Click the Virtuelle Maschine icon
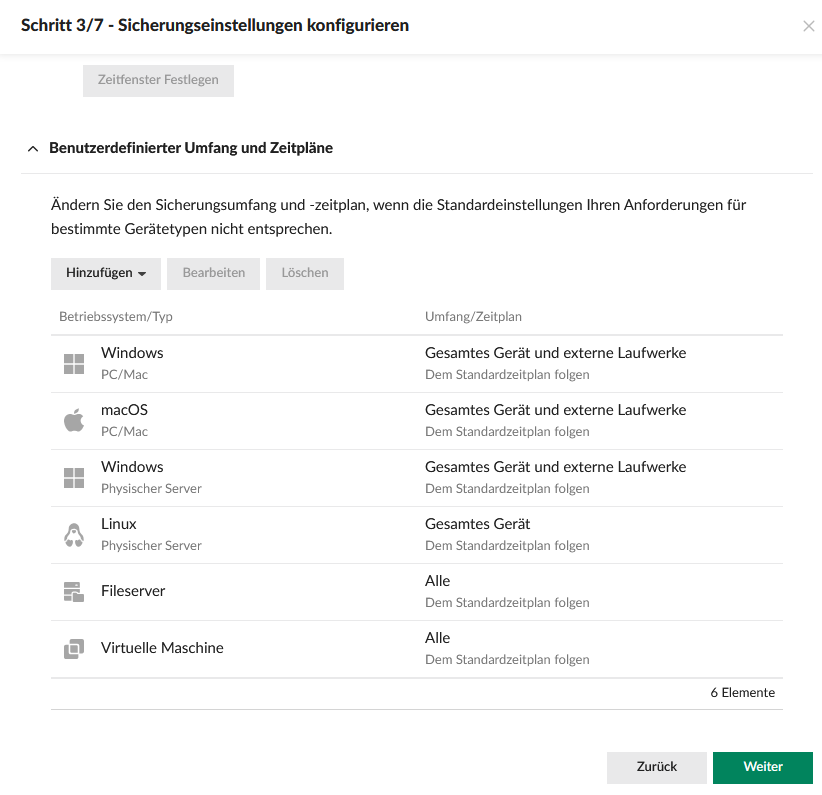The height and width of the screenshot is (795, 822). [74, 649]
